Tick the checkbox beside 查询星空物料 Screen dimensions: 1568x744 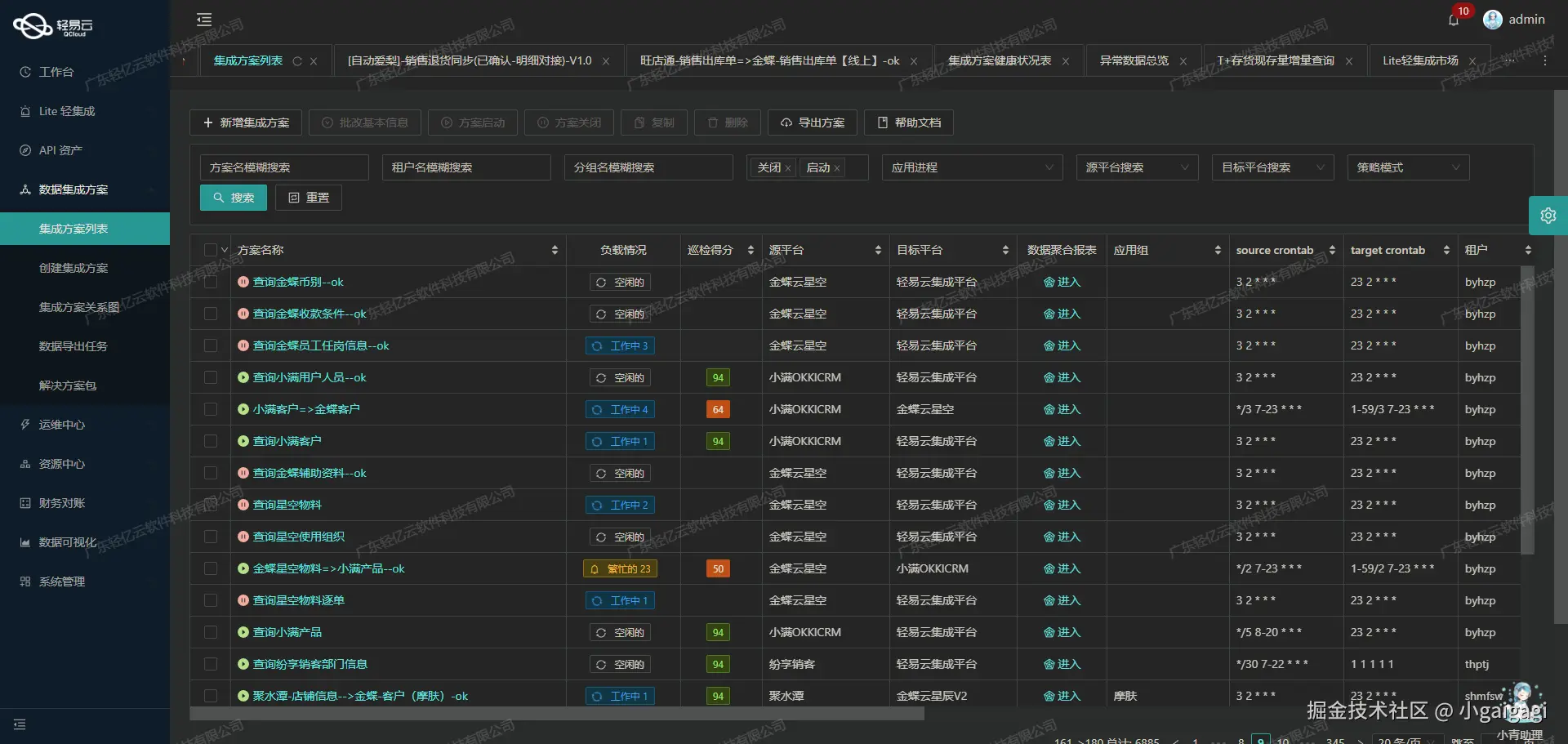pos(211,505)
